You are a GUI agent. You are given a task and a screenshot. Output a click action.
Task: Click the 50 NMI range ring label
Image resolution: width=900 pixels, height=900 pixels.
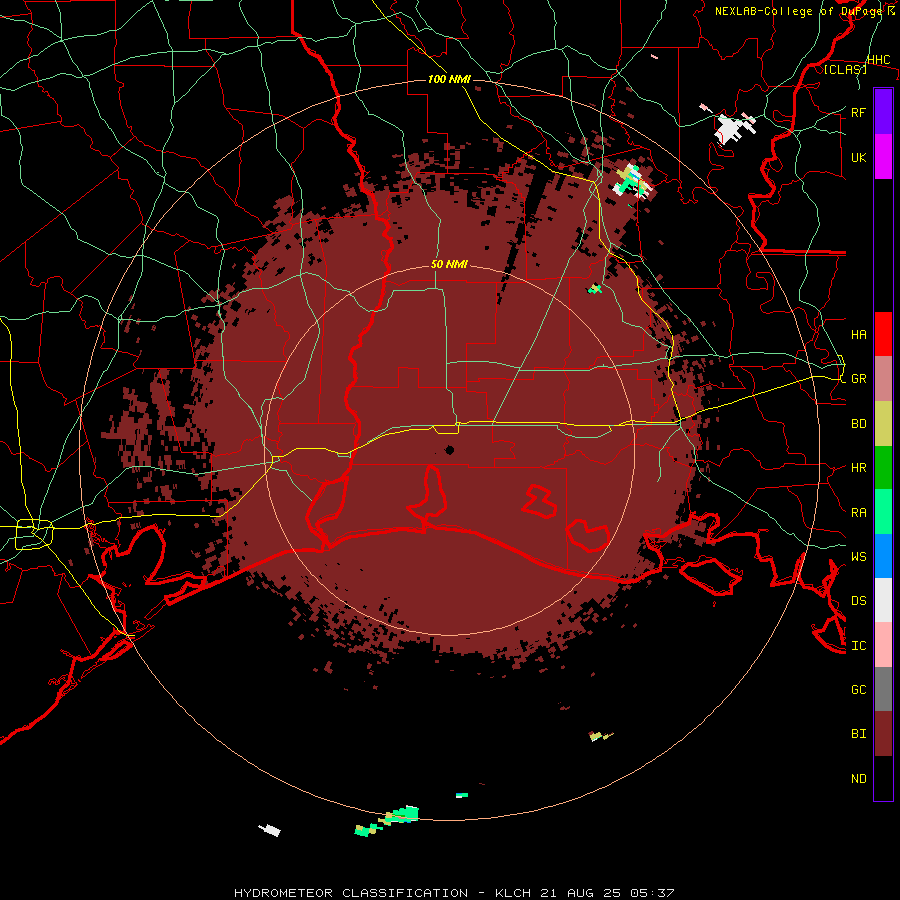coord(449,264)
